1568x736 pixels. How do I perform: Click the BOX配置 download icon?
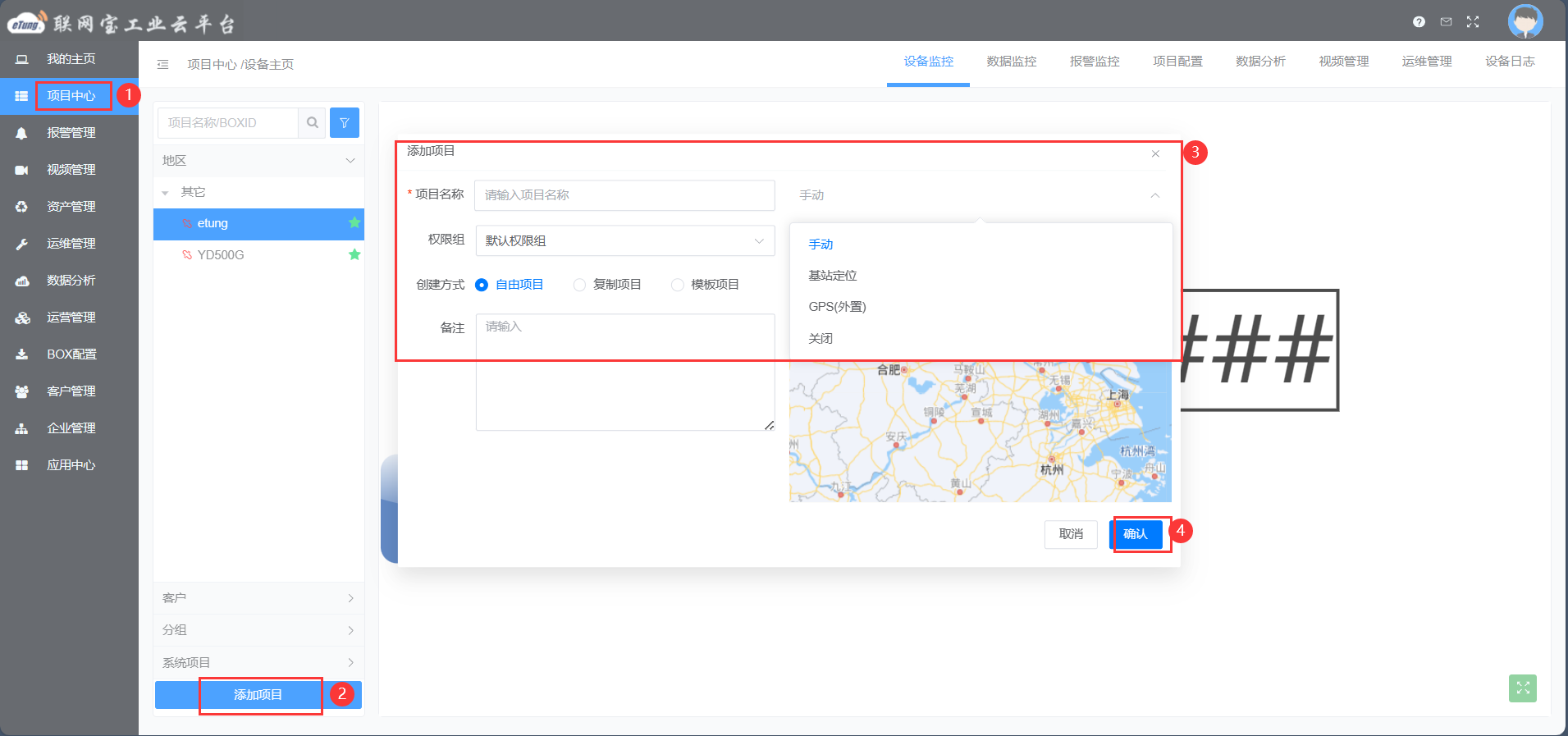point(22,354)
